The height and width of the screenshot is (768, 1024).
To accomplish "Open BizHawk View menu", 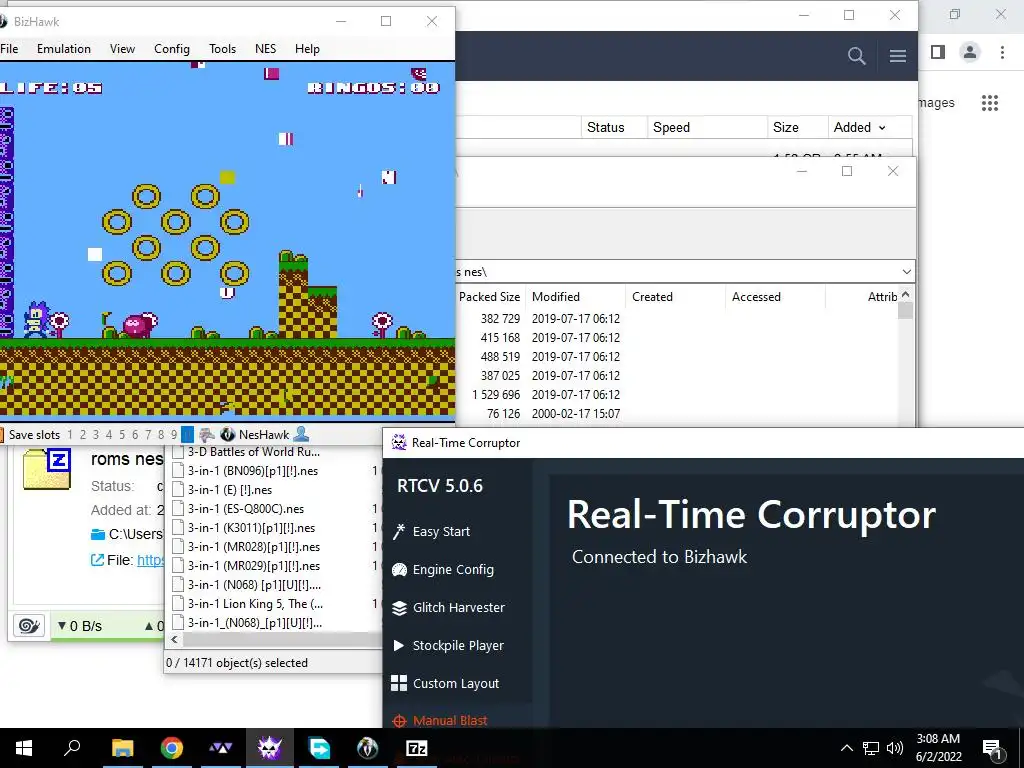I will pyautogui.click(x=122, y=49).
